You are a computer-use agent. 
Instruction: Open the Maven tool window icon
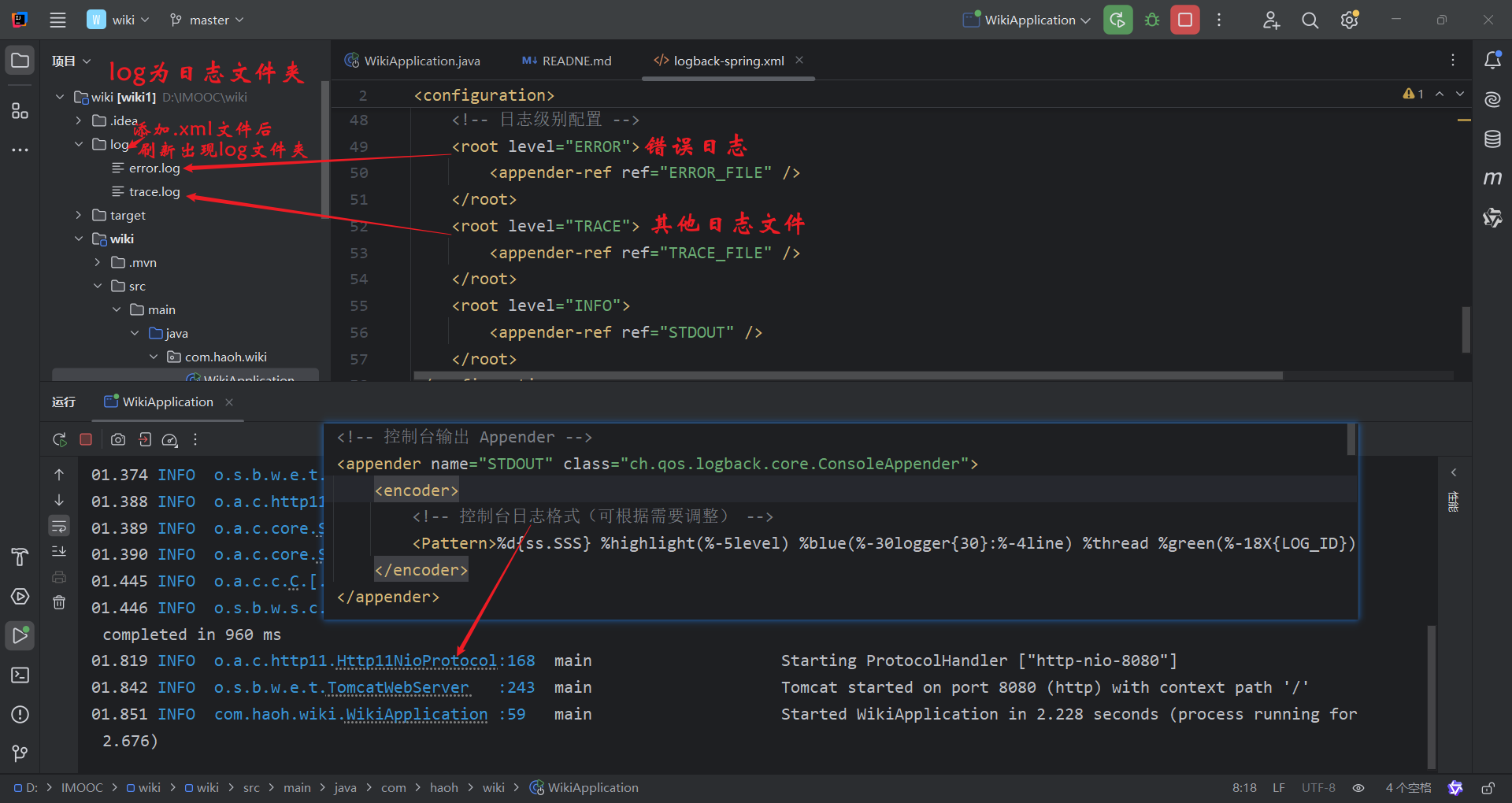[x=1492, y=179]
